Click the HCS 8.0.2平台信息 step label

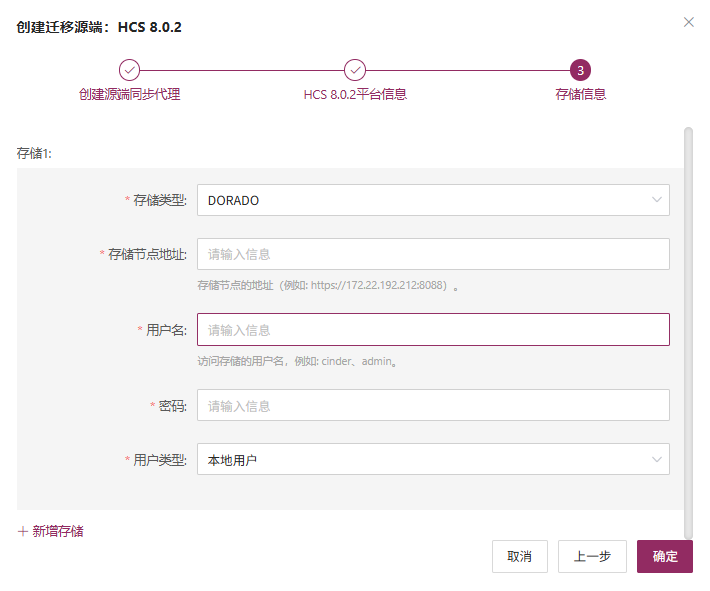[355, 94]
